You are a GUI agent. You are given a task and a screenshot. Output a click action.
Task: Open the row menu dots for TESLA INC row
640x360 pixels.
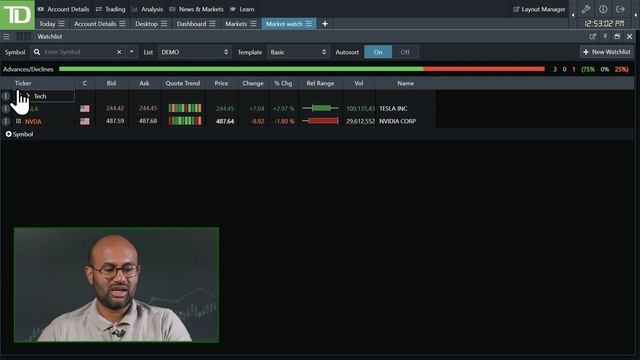(x=6, y=109)
